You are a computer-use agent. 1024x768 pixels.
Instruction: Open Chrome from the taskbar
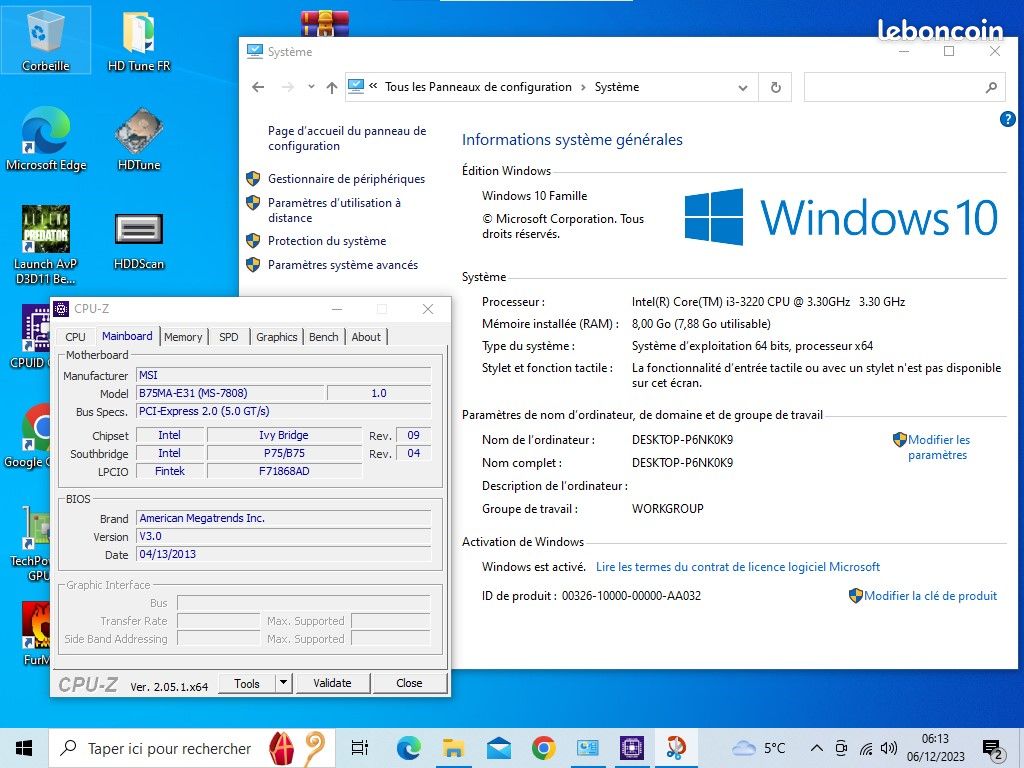pos(543,748)
